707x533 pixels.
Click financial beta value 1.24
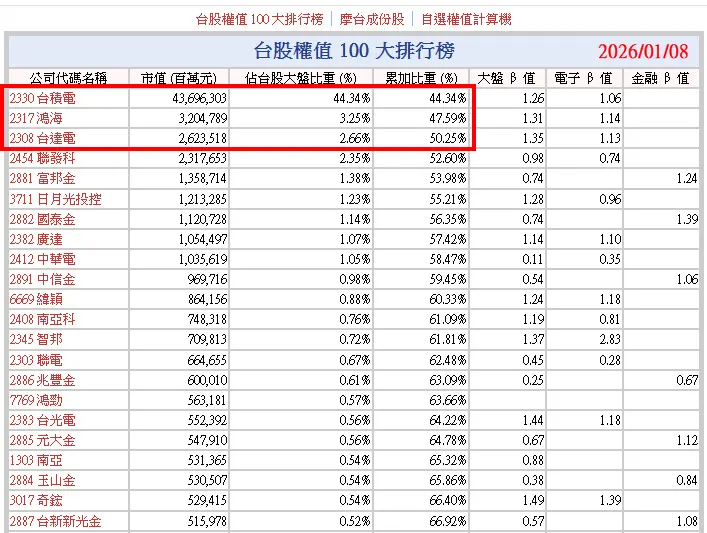[687, 179]
